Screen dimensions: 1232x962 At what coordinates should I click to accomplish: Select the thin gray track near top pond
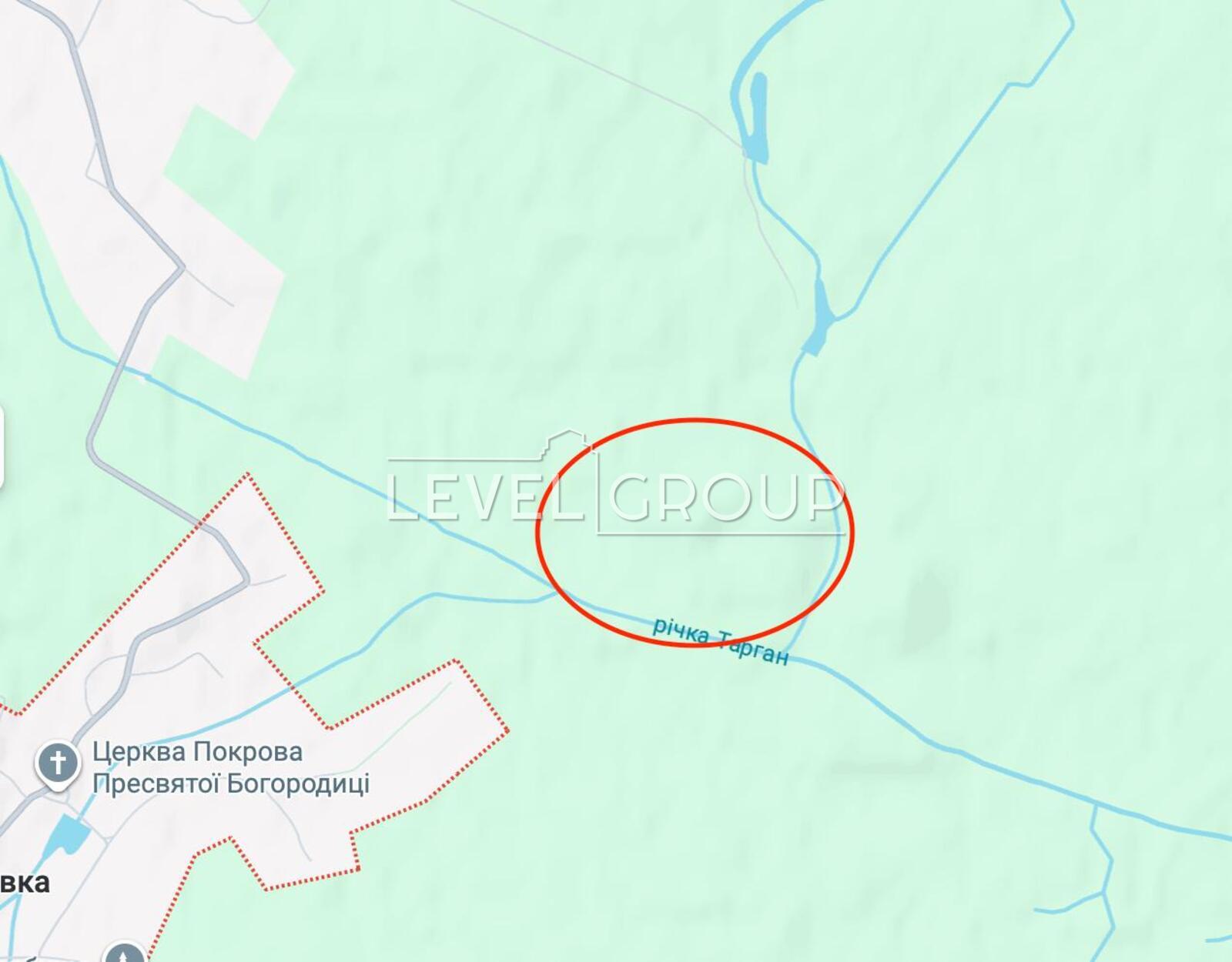[x=770, y=231]
